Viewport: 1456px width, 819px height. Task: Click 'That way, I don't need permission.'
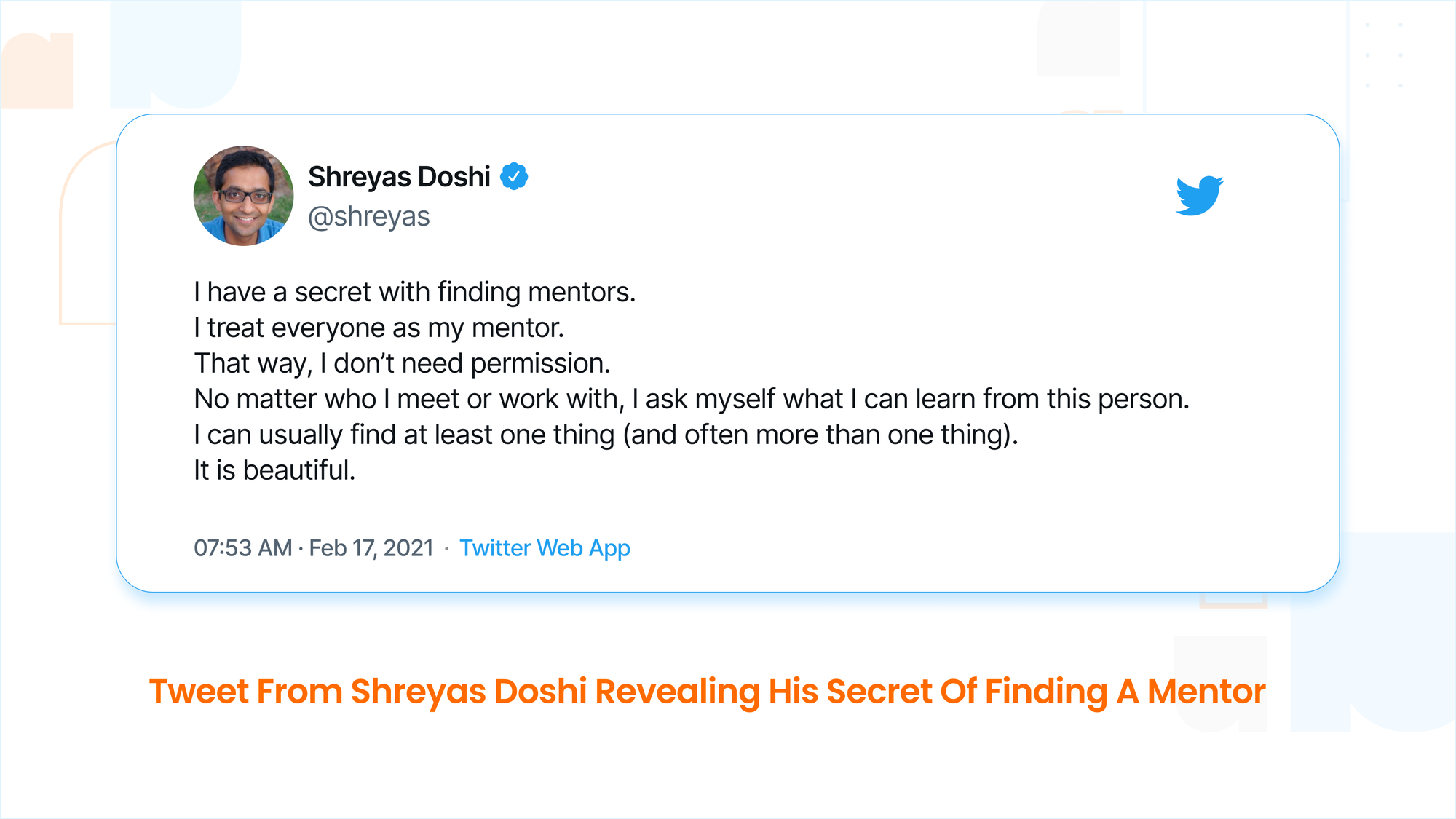pos(403,363)
